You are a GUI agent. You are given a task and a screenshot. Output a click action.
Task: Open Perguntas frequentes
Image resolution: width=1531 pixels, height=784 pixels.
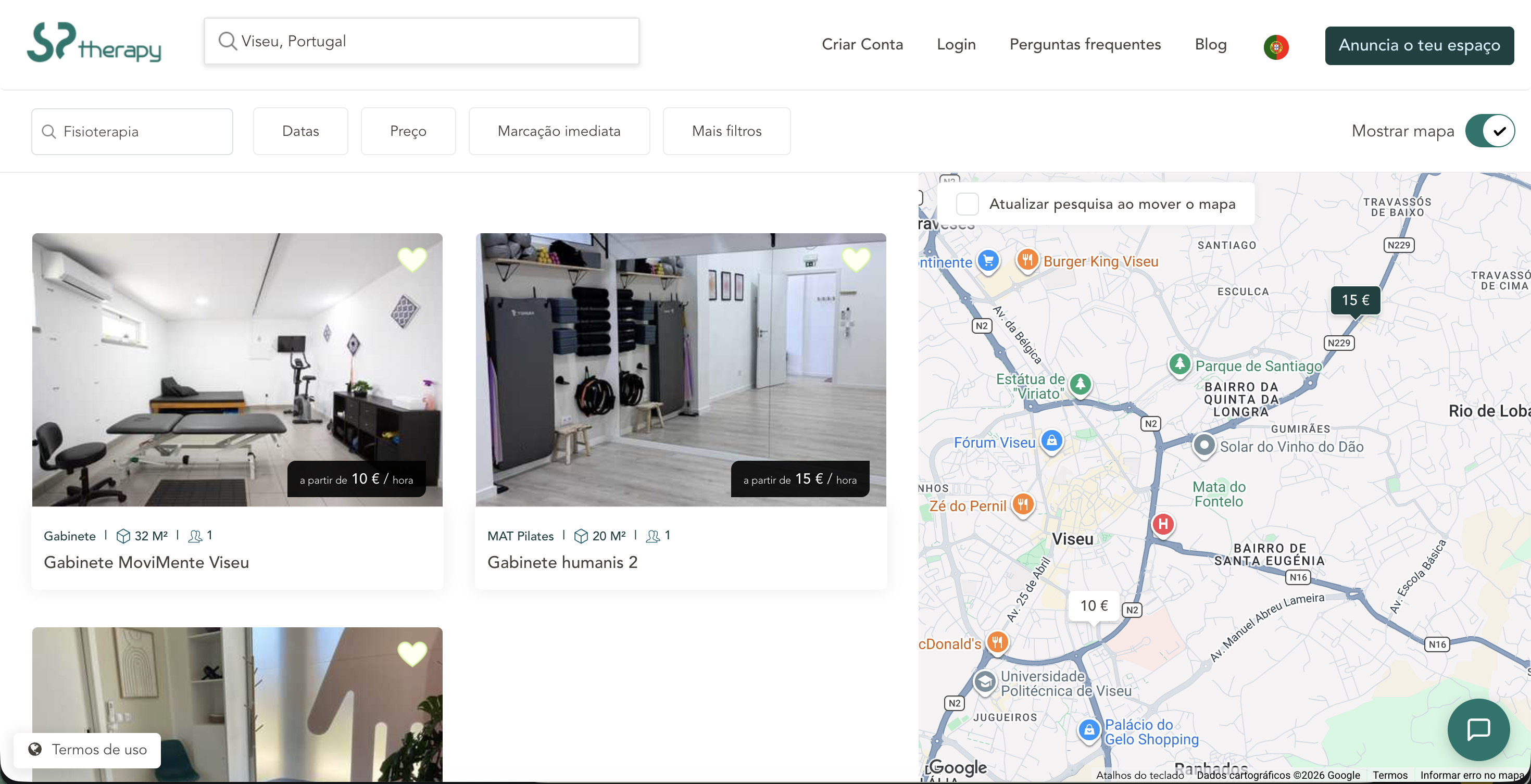pos(1085,45)
